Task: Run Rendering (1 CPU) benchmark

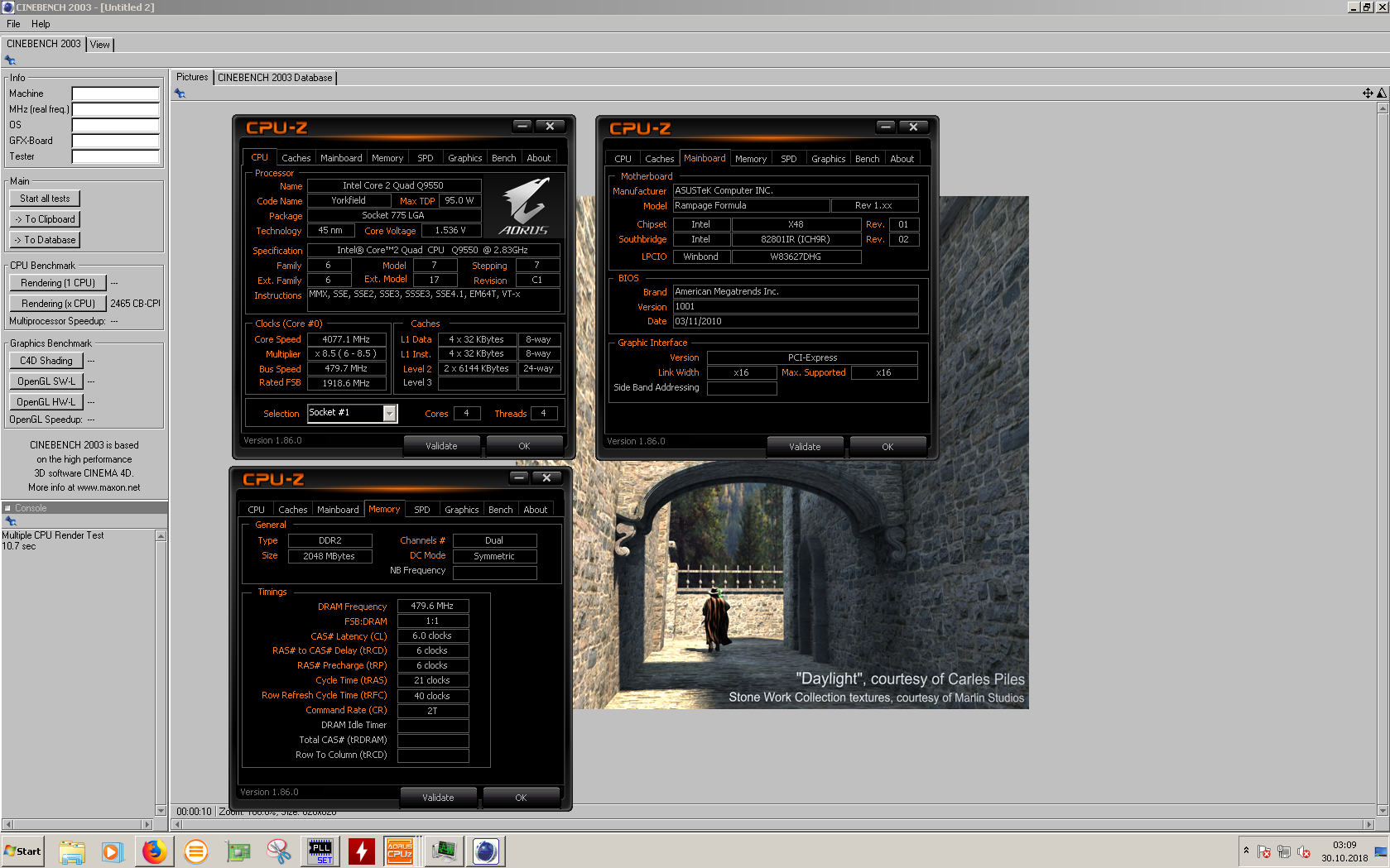Action: (x=58, y=283)
